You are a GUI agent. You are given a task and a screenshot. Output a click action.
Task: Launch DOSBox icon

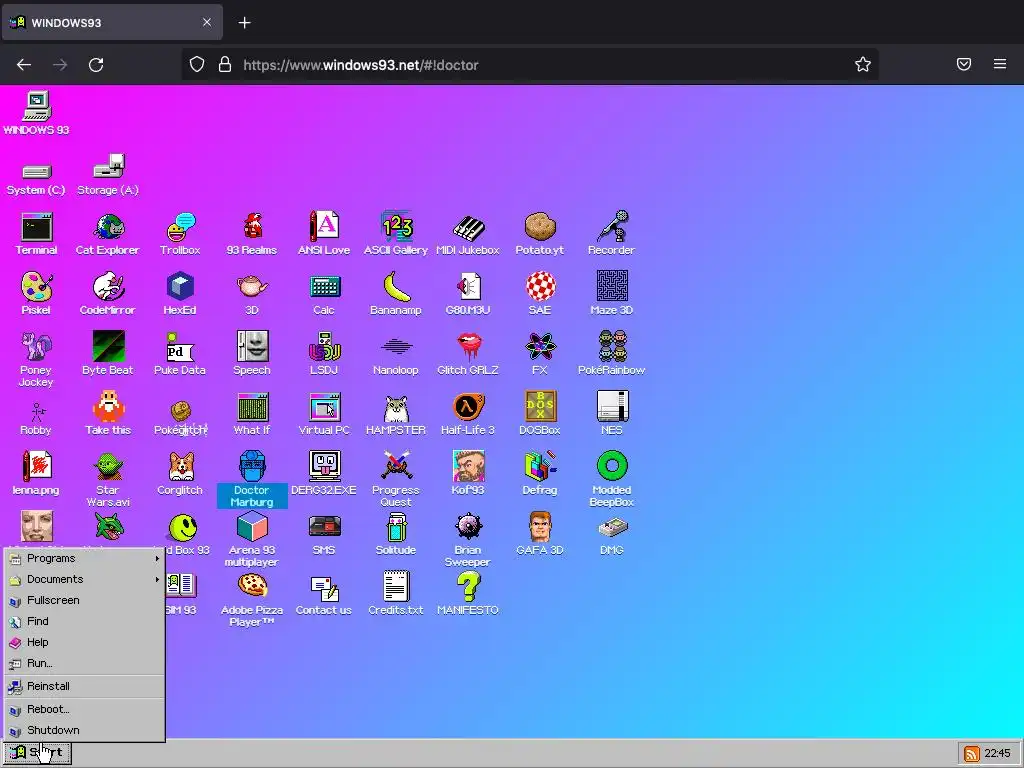(539, 414)
